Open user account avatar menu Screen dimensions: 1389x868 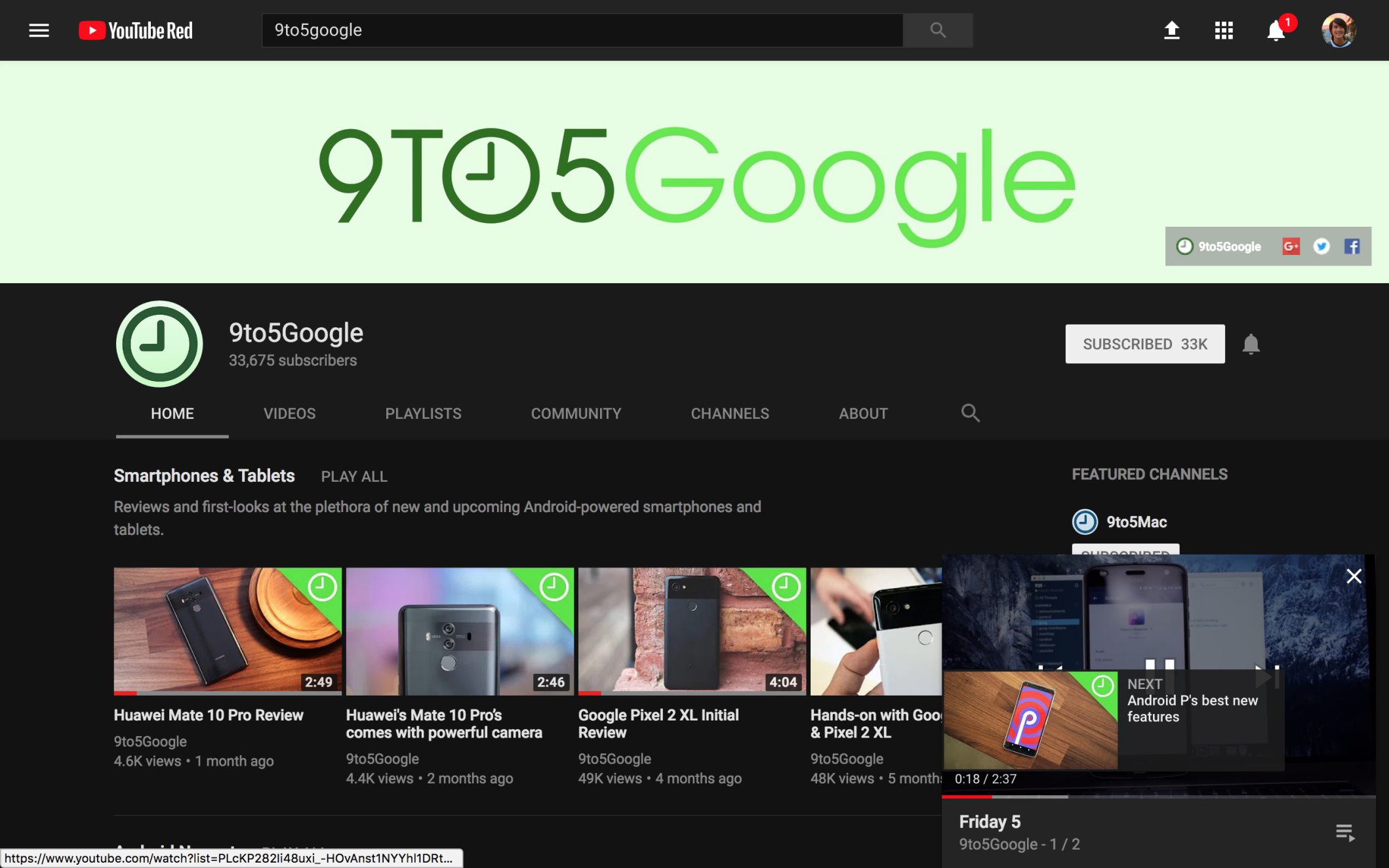point(1338,30)
